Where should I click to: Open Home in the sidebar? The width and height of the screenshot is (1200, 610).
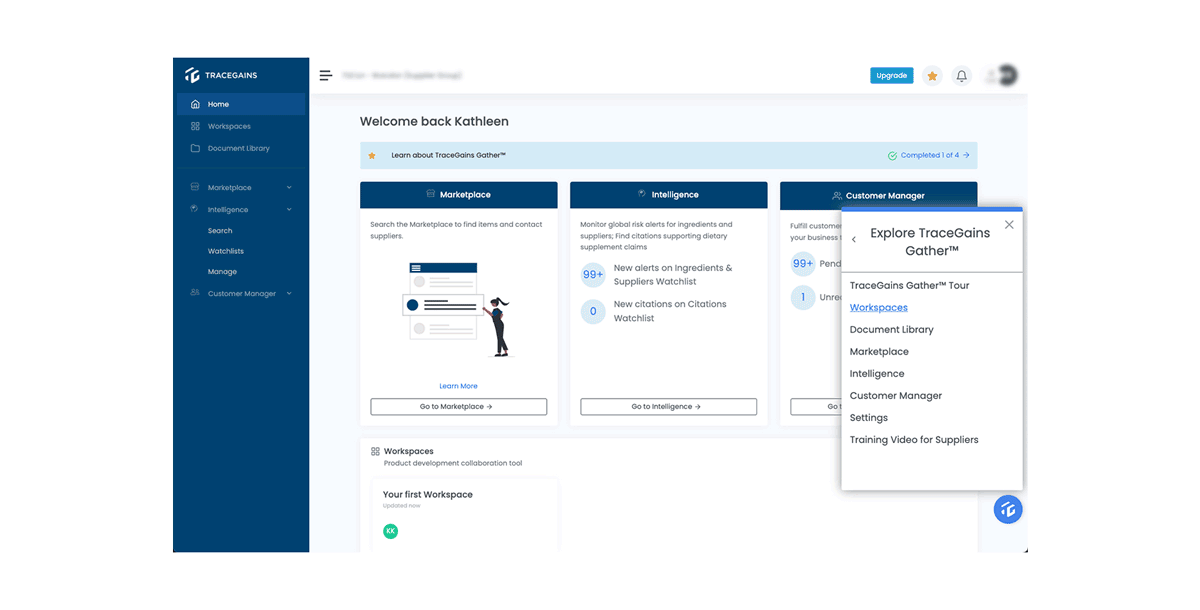click(241, 104)
